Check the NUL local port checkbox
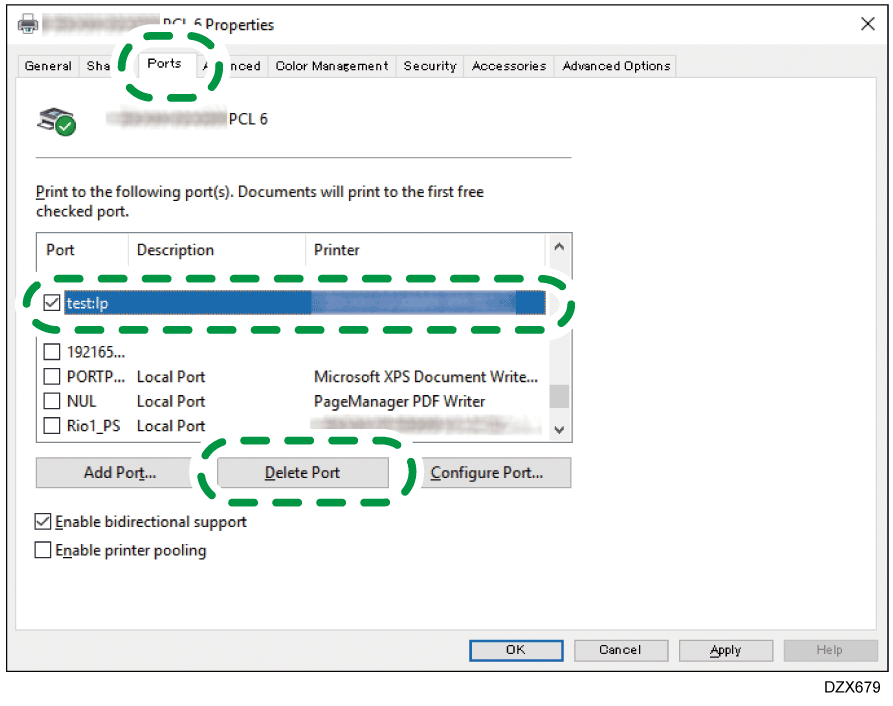Viewport: 893px width, 706px height. click(x=53, y=401)
